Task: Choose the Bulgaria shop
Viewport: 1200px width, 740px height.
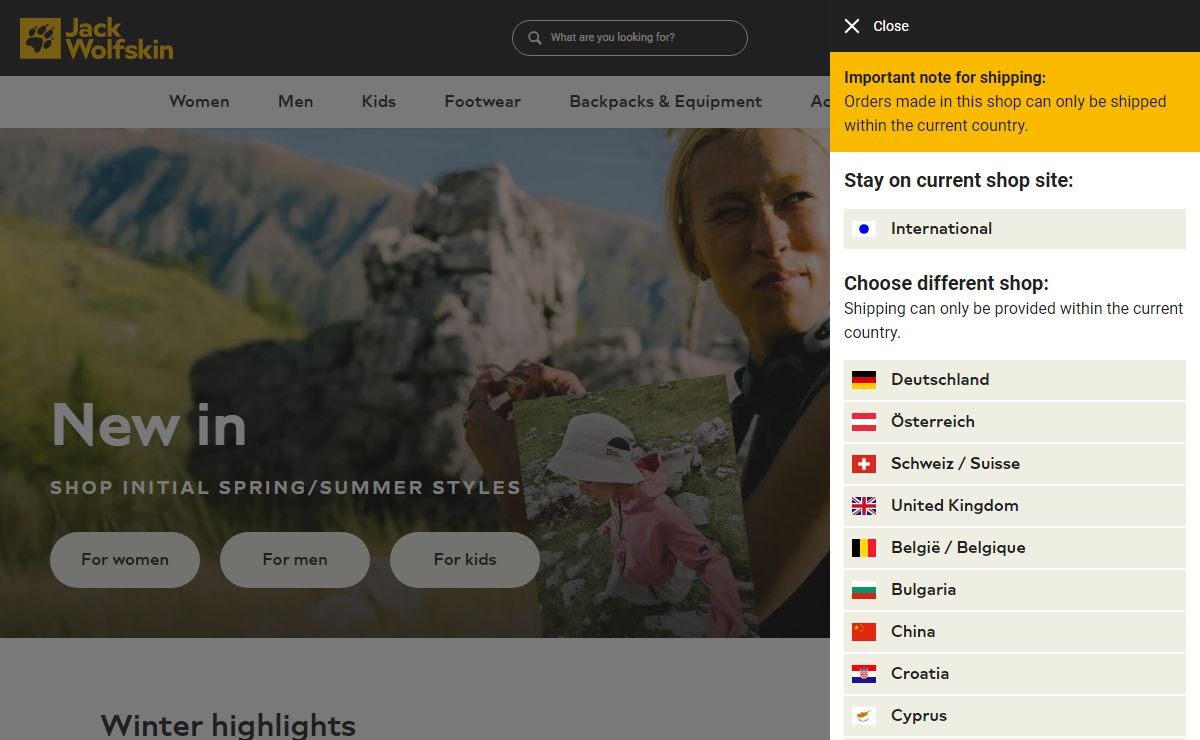Action: pyautogui.click(x=1015, y=590)
